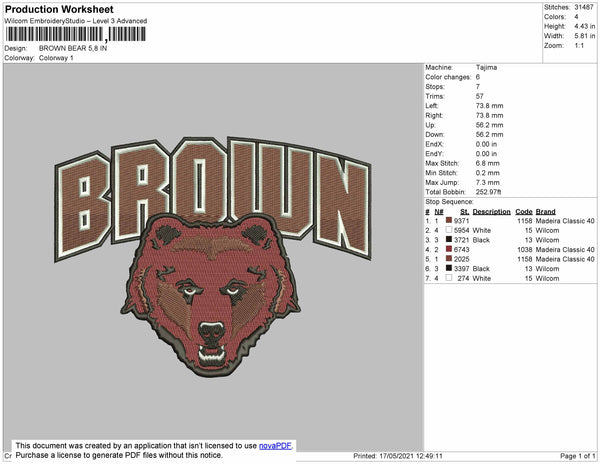Select 'Wilcom' brand in the 3397 row
This screenshot has height=464, width=600.
click(x=547, y=269)
